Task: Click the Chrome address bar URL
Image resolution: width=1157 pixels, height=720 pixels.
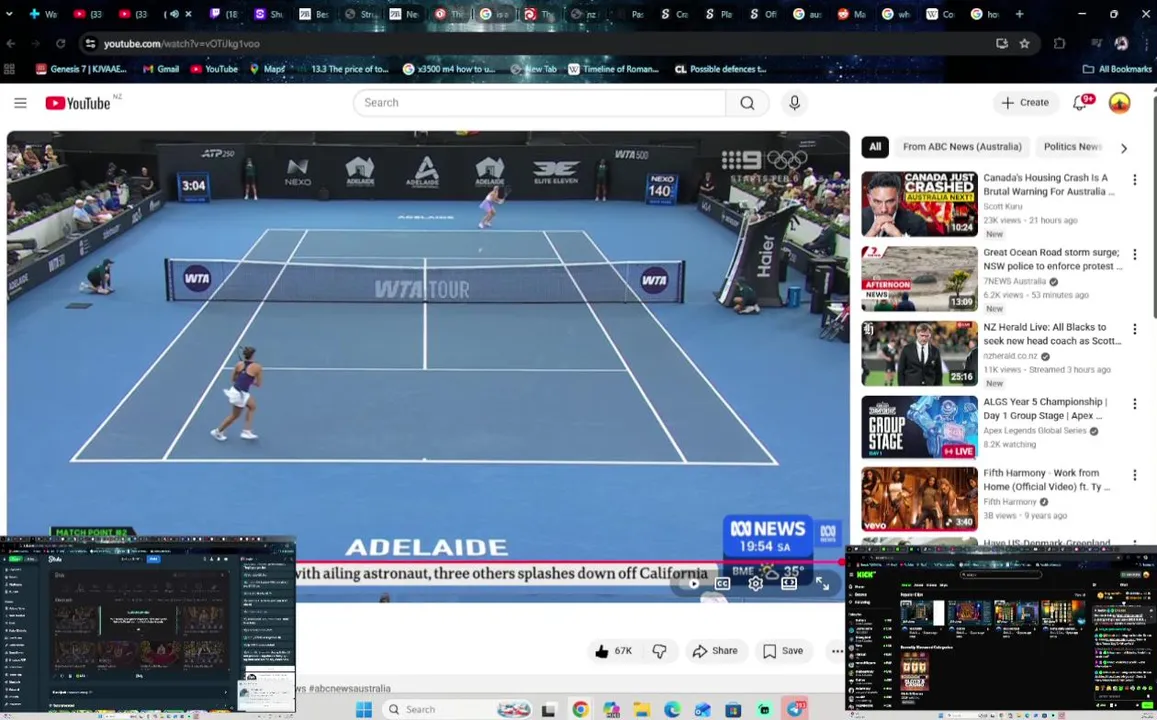Action: pyautogui.click(x=182, y=44)
